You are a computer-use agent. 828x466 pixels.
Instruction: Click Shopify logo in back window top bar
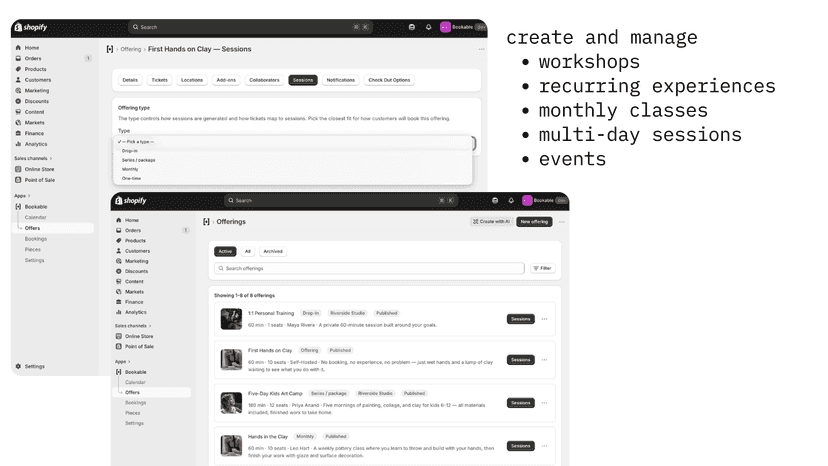click(31, 27)
